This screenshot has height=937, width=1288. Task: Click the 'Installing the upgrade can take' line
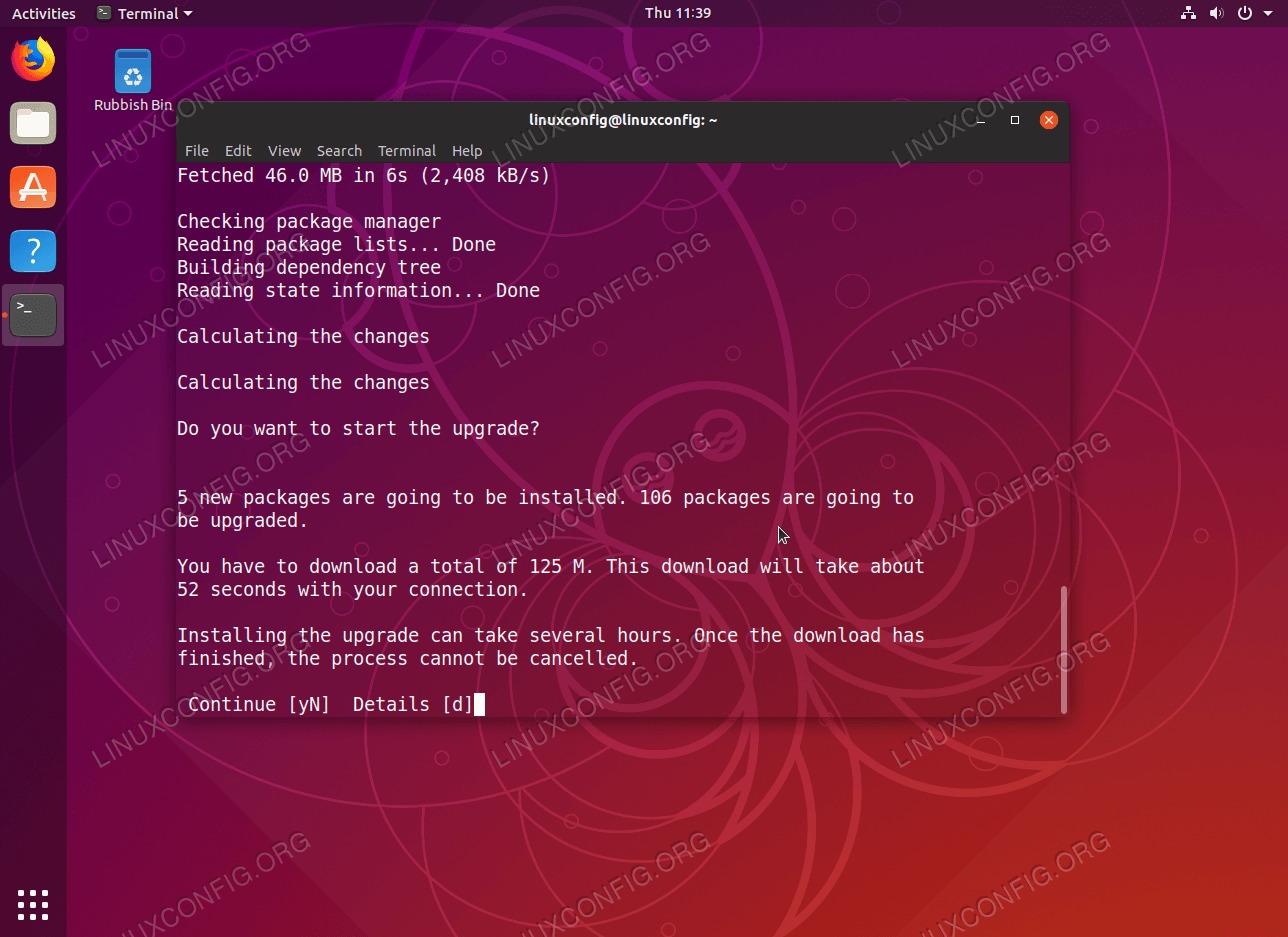[x=551, y=635]
